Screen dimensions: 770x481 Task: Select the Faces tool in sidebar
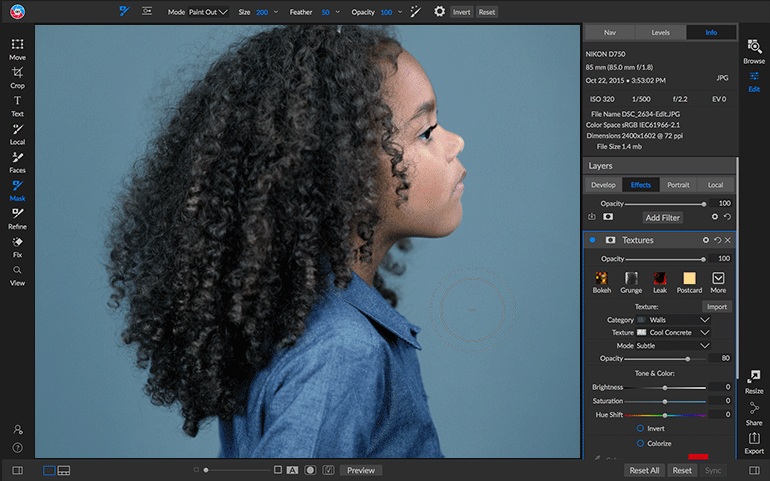pos(17,163)
